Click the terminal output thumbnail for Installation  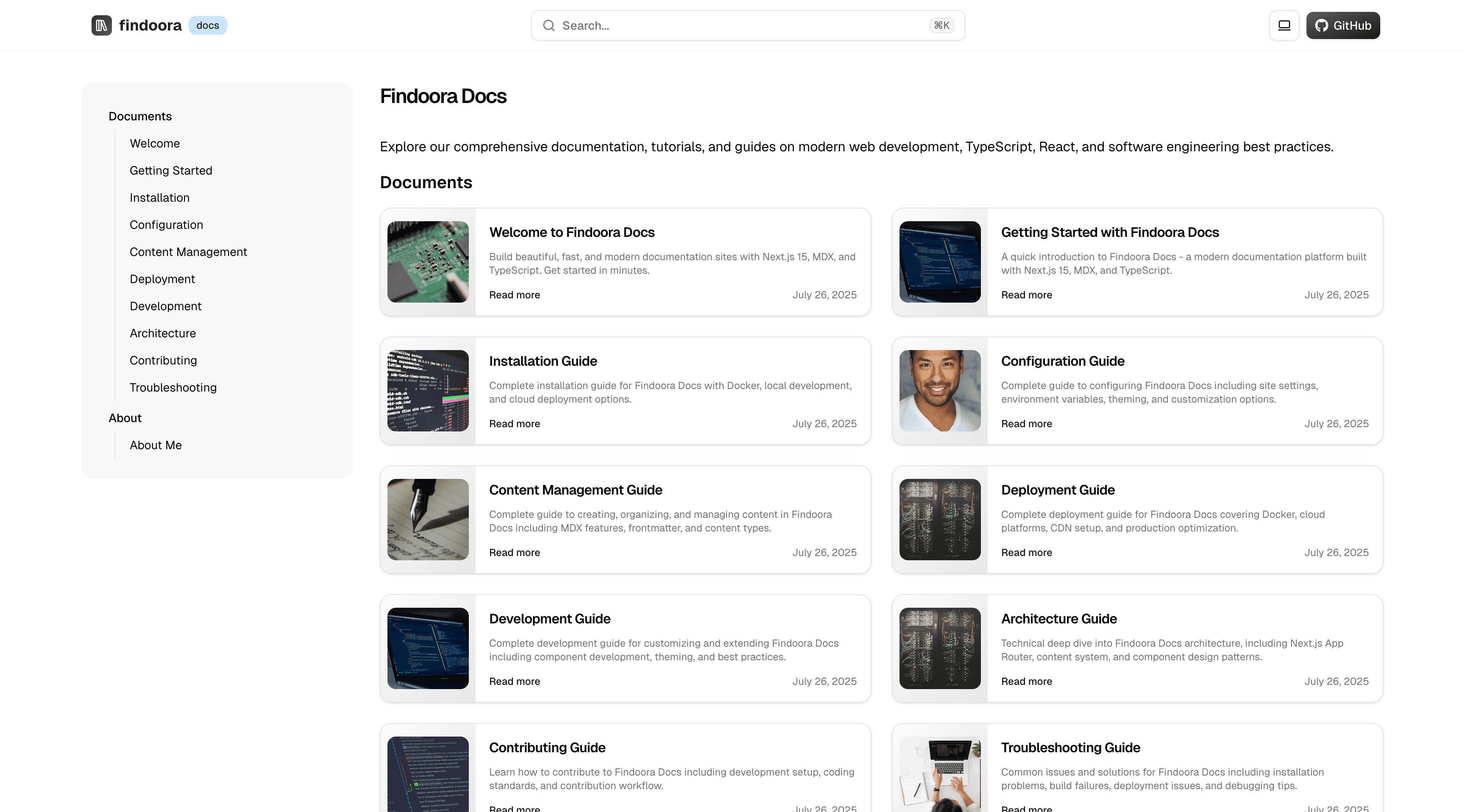(428, 391)
